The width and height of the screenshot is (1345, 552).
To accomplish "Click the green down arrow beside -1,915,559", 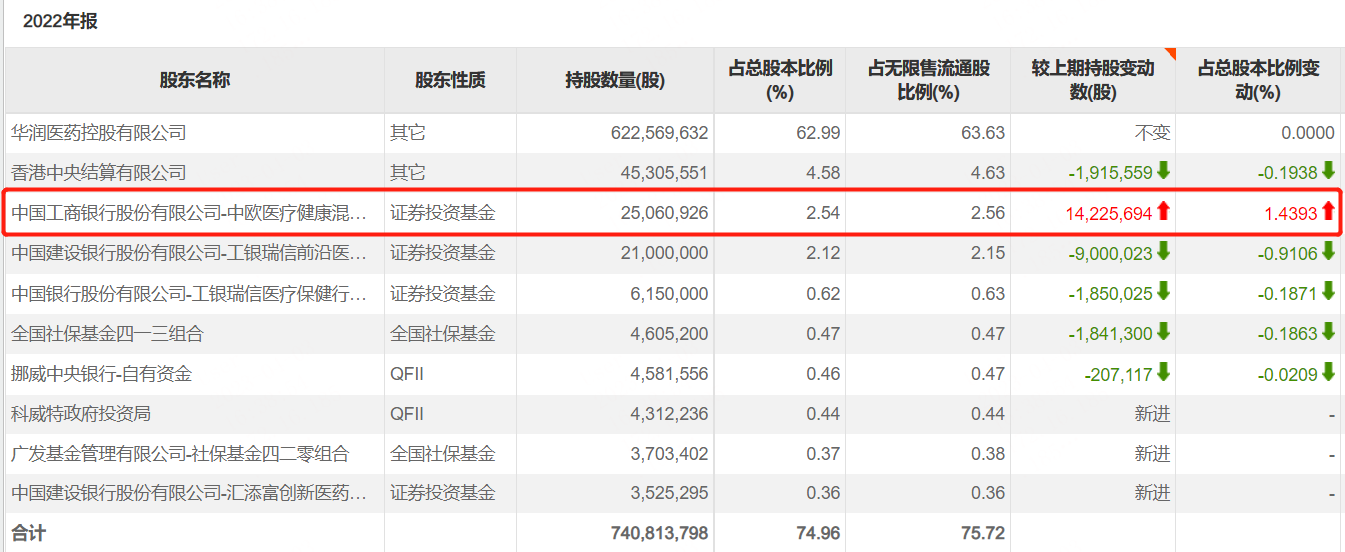I will click(1163, 172).
